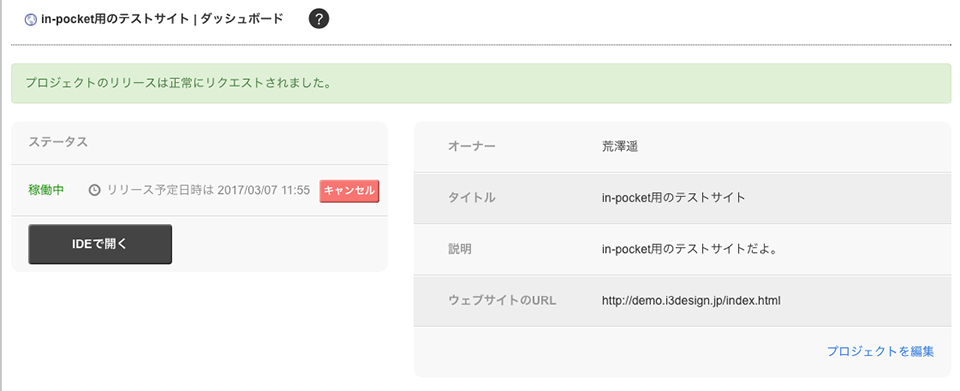Click the website URL demo.i3design.jp/index.html
The width and height of the screenshot is (960, 391).
click(691, 300)
